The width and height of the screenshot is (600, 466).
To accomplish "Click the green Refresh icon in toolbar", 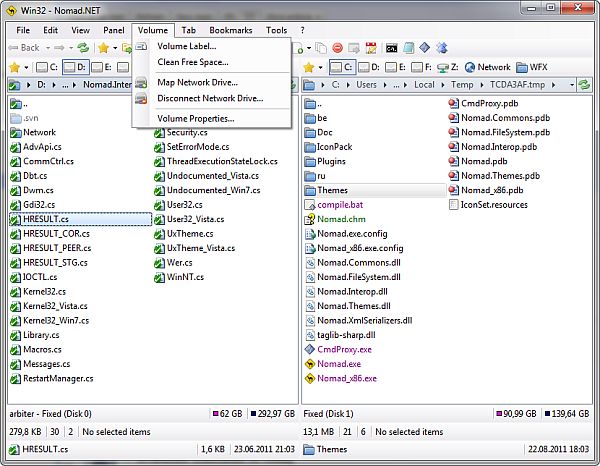I will click(x=83, y=48).
